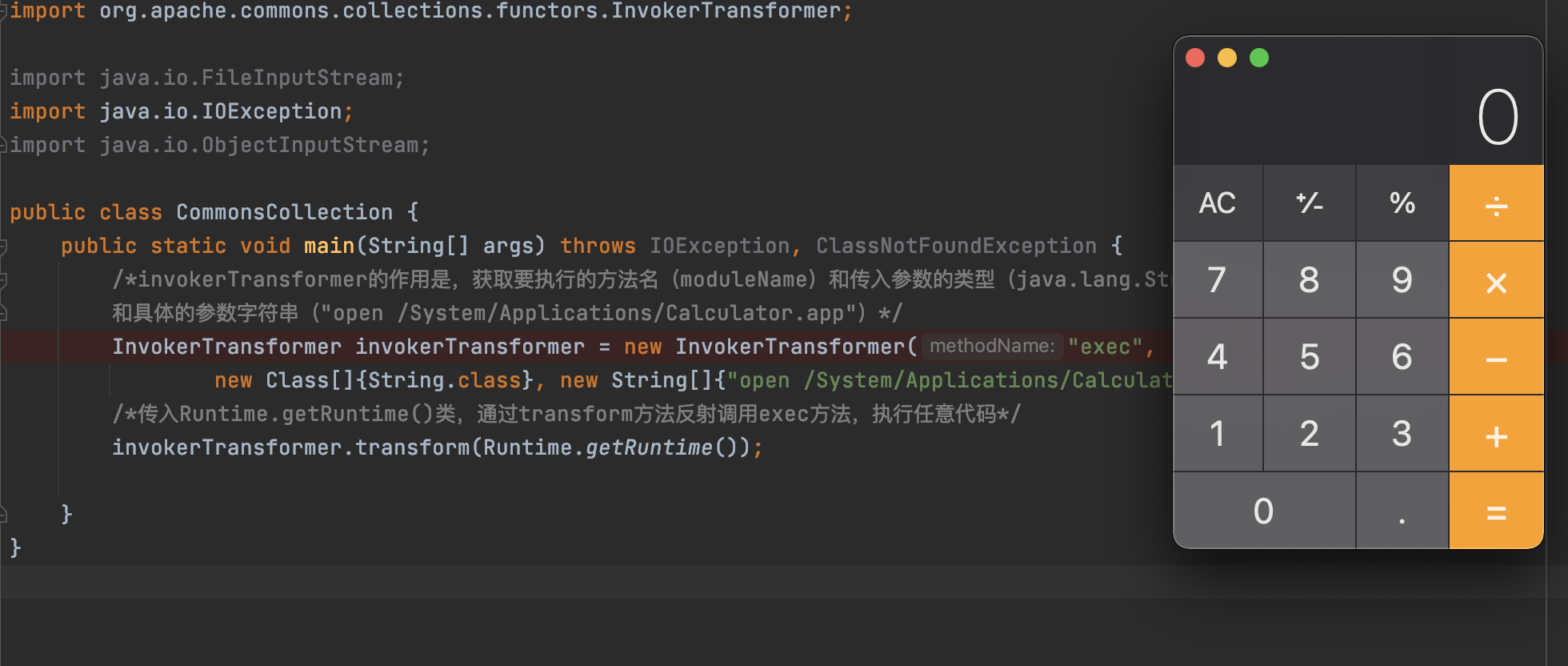1568x666 pixels.
Task: Click the 1 key in Calculator
Action: (x=1218, y=434)
